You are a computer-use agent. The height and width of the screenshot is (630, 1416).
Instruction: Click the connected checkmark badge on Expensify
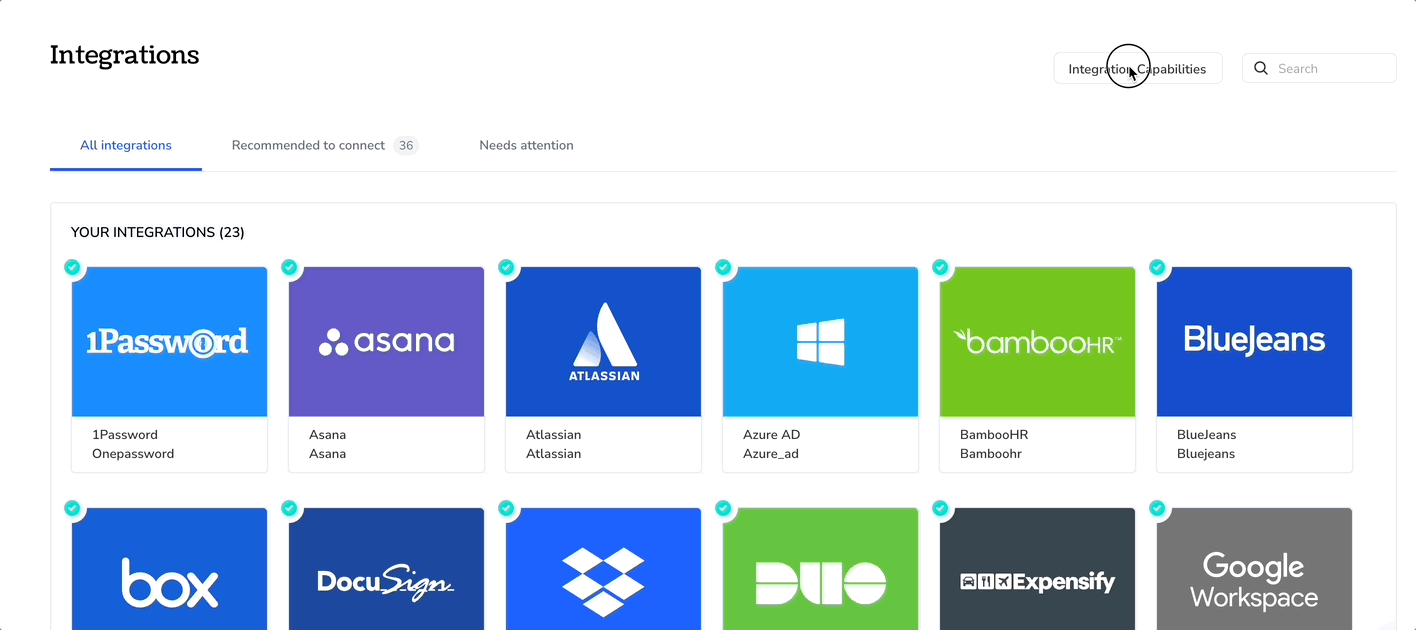coord(940,508)
